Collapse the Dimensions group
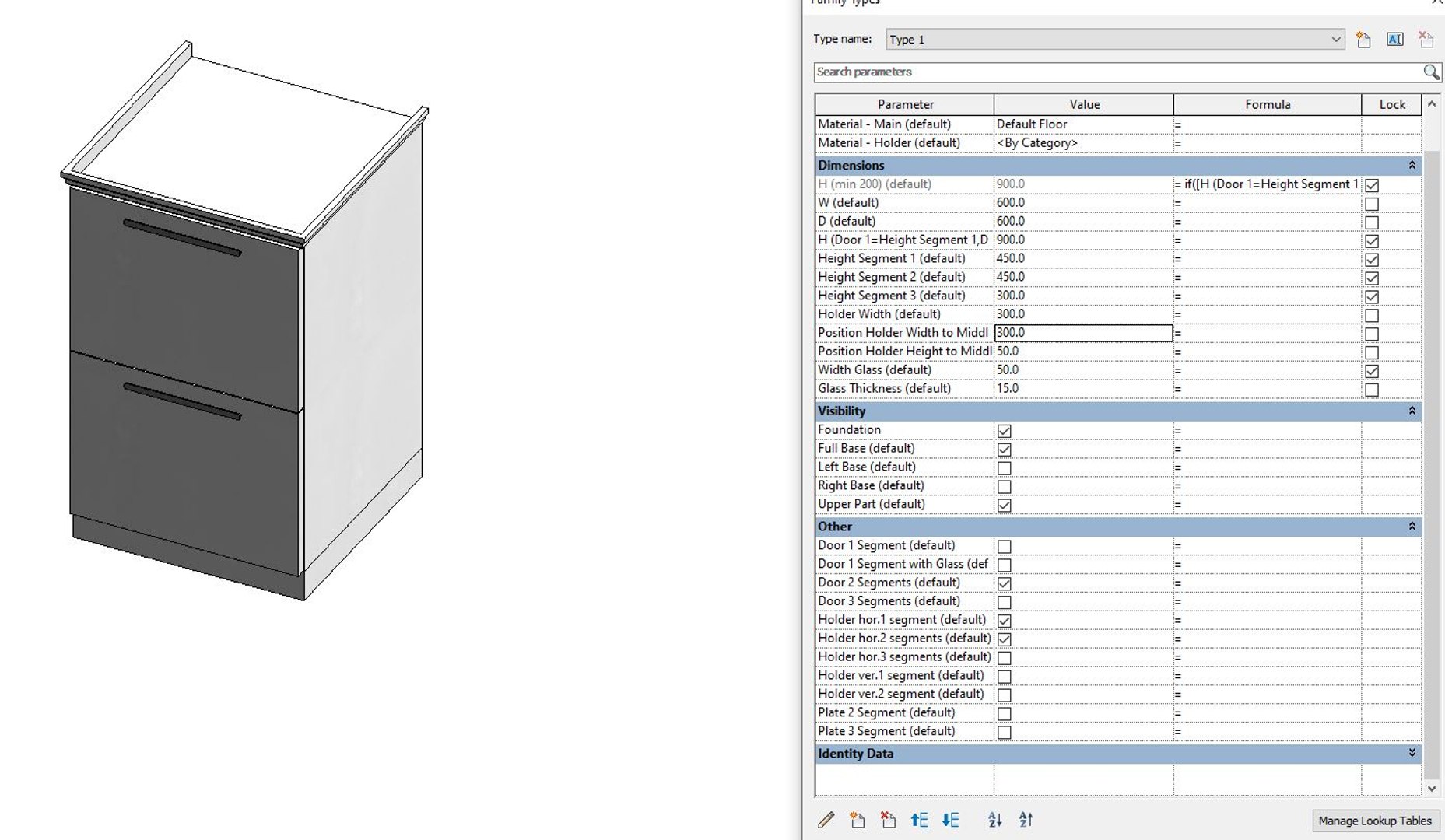The image size is (1445, 840). (1412, 165)
